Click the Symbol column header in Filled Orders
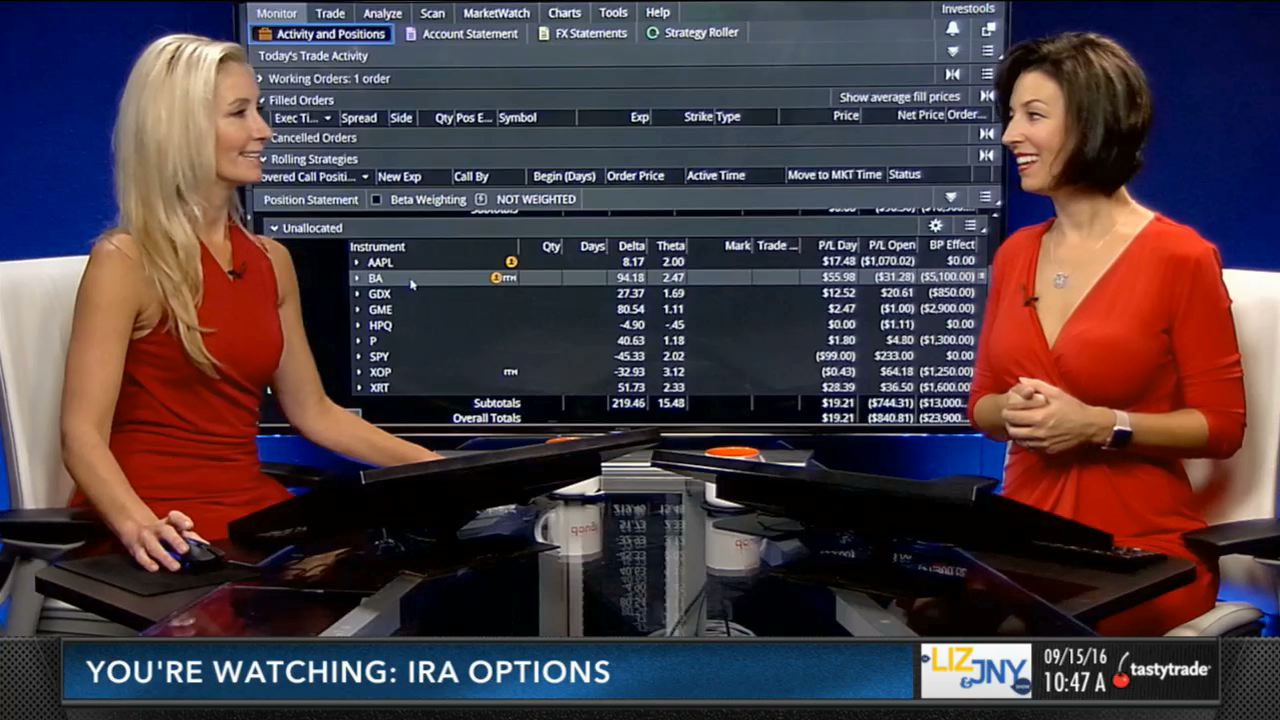Image resolution: width=1280 pixels, height=720 pixels. point(518,118)
